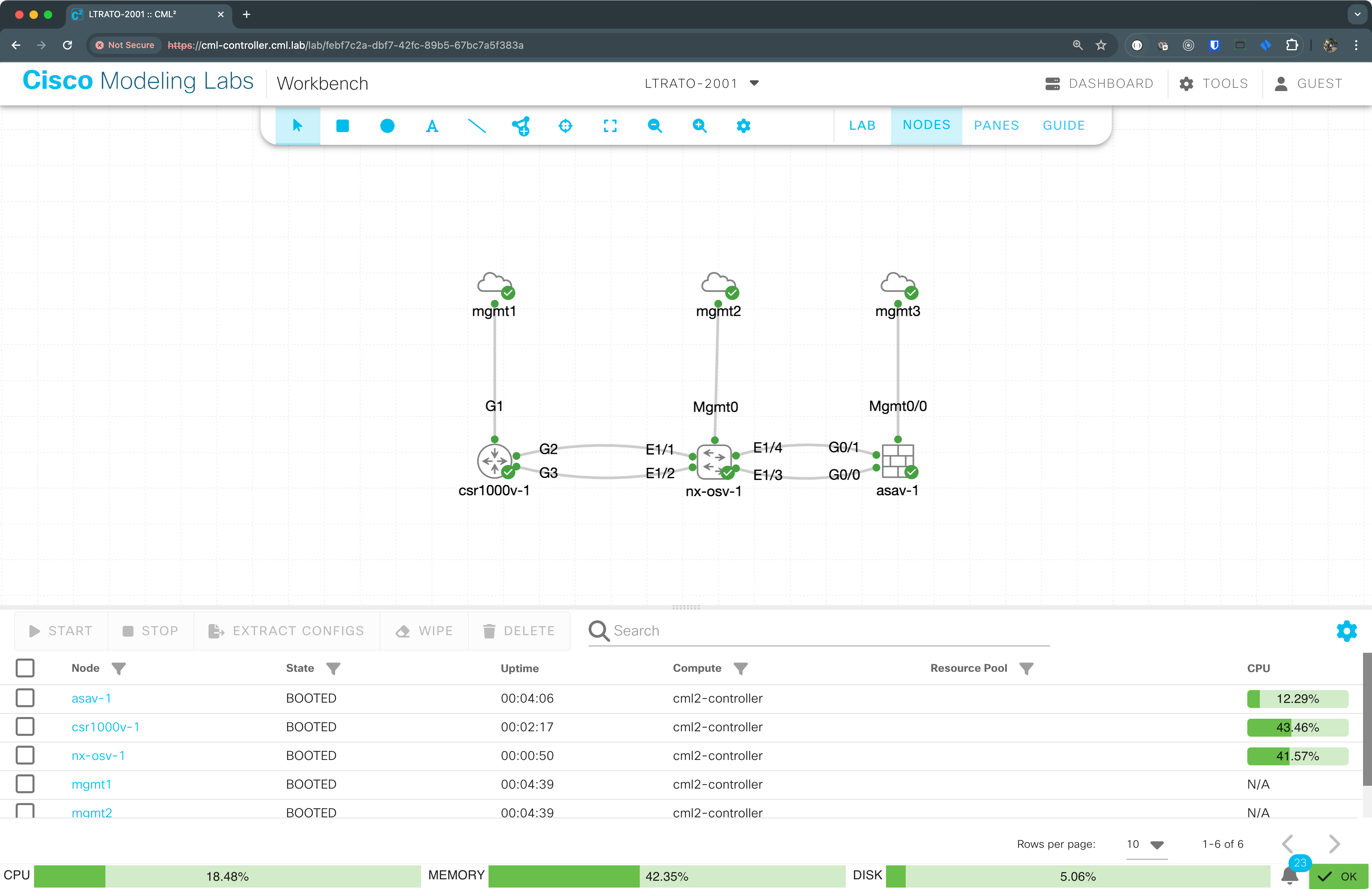Click the add node tool icon
Screen dimensions: 1372x889
[x=521, y=126]
